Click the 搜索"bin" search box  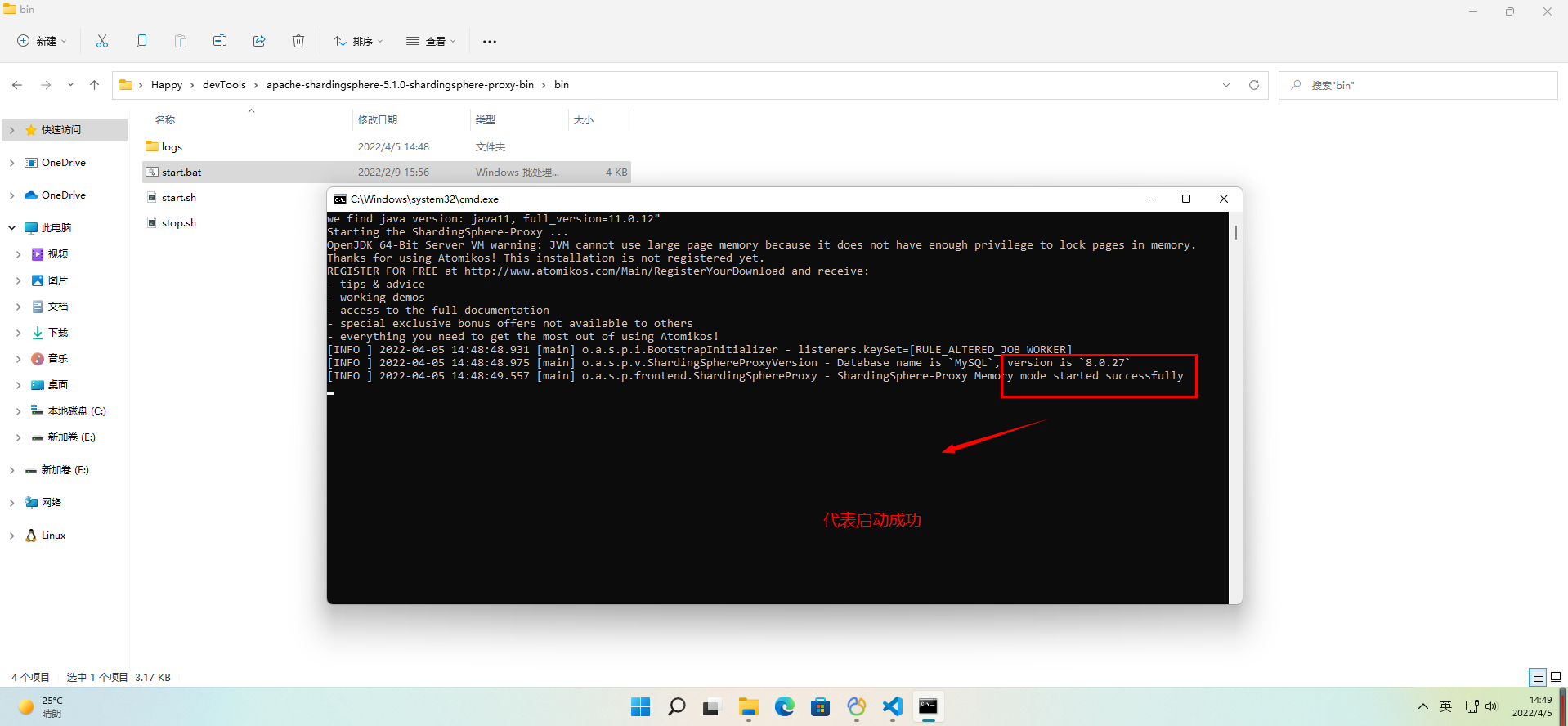pos(1418,85)
